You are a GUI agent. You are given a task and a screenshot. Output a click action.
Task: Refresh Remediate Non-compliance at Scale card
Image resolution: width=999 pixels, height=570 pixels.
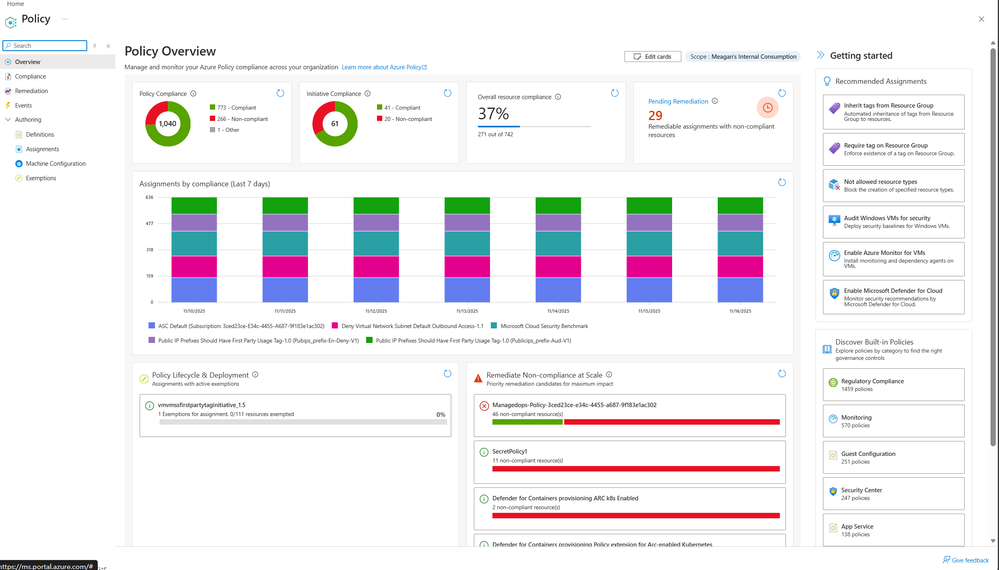(782, 374)
